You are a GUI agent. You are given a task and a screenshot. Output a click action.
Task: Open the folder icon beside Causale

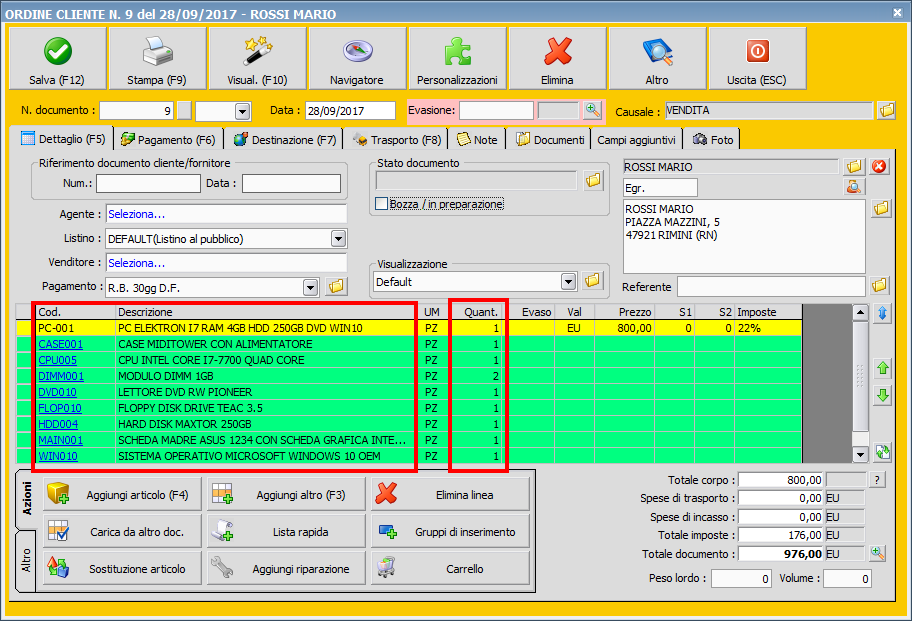[886, 110]
